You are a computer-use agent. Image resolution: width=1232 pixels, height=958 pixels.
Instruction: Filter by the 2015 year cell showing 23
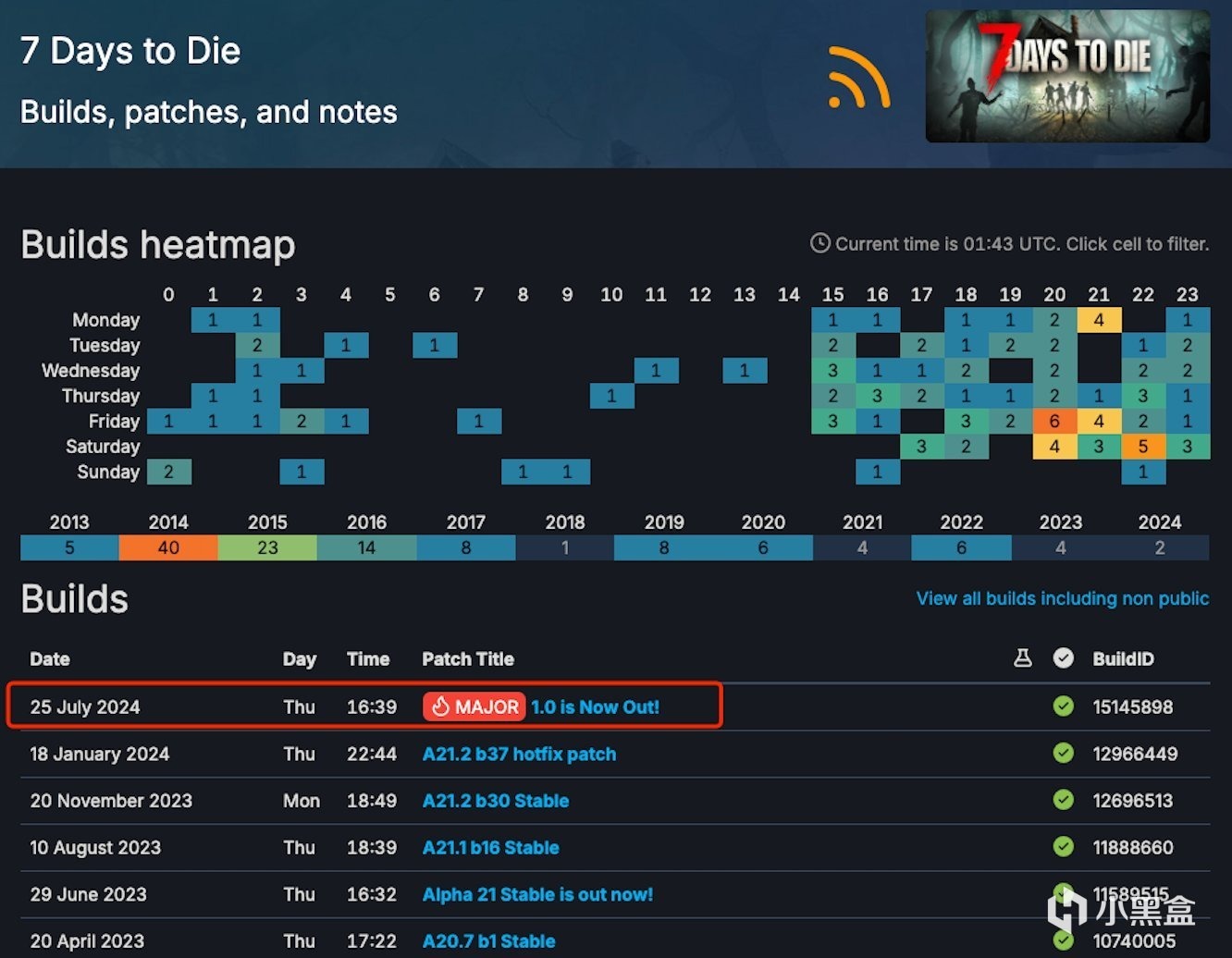tap(267, 547)
